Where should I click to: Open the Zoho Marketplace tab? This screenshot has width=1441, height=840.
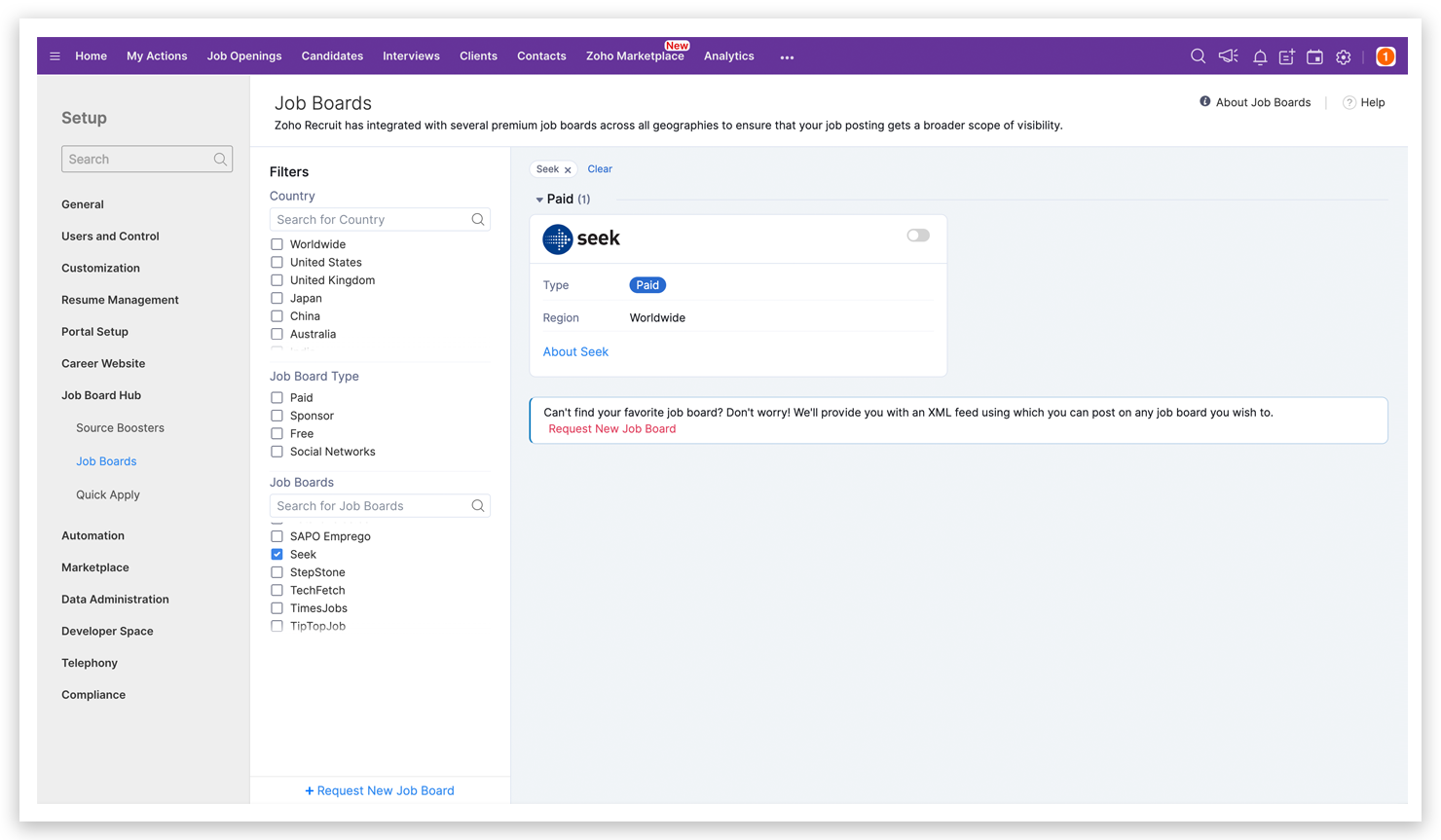click(x=635, y=56)
